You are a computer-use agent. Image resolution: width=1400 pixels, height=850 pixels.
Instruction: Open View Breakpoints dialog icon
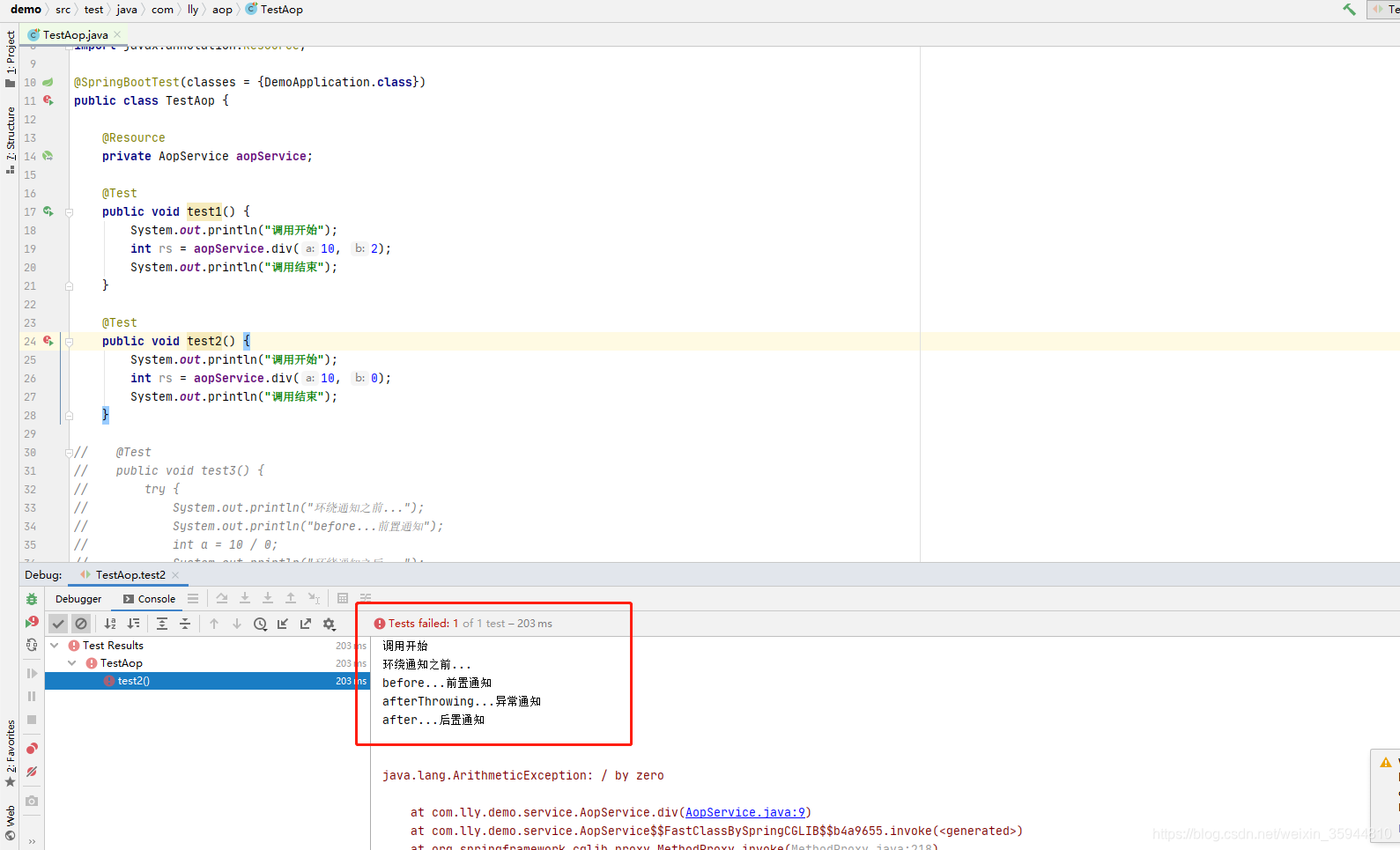click(32, 748)
